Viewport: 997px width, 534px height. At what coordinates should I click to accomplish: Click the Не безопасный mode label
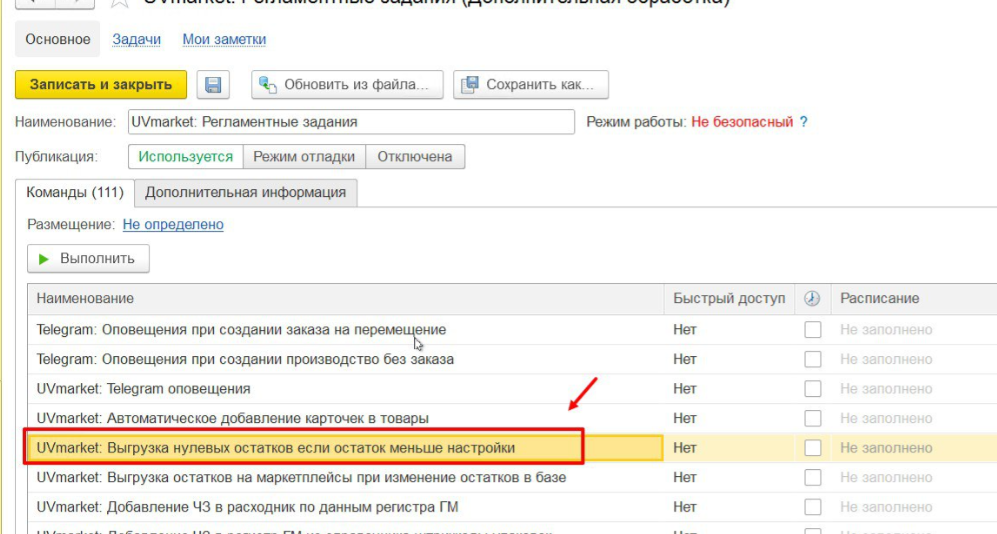point(742,122)
